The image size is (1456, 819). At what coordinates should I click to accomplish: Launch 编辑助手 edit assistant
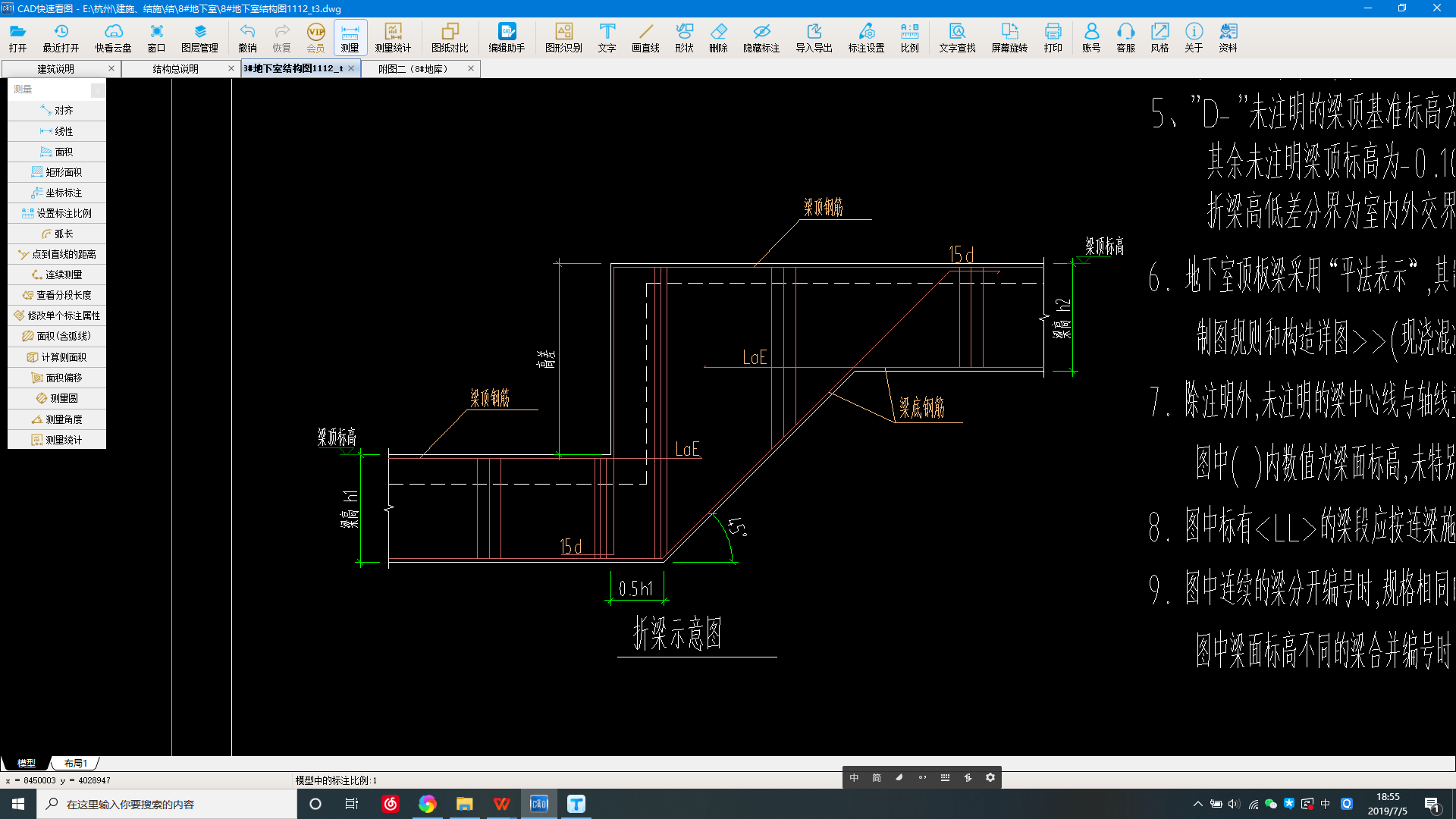(x=507, y=38)
